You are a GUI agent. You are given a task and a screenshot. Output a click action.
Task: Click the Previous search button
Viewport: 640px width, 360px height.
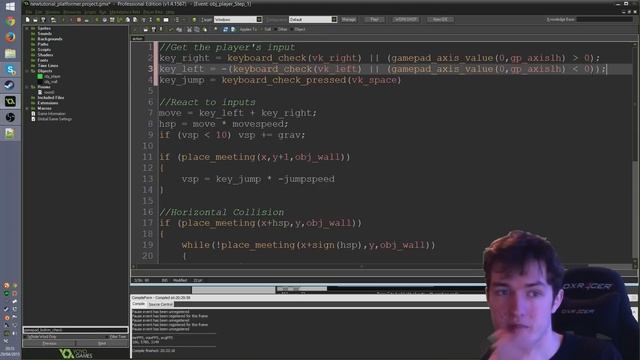coord(49,344)
